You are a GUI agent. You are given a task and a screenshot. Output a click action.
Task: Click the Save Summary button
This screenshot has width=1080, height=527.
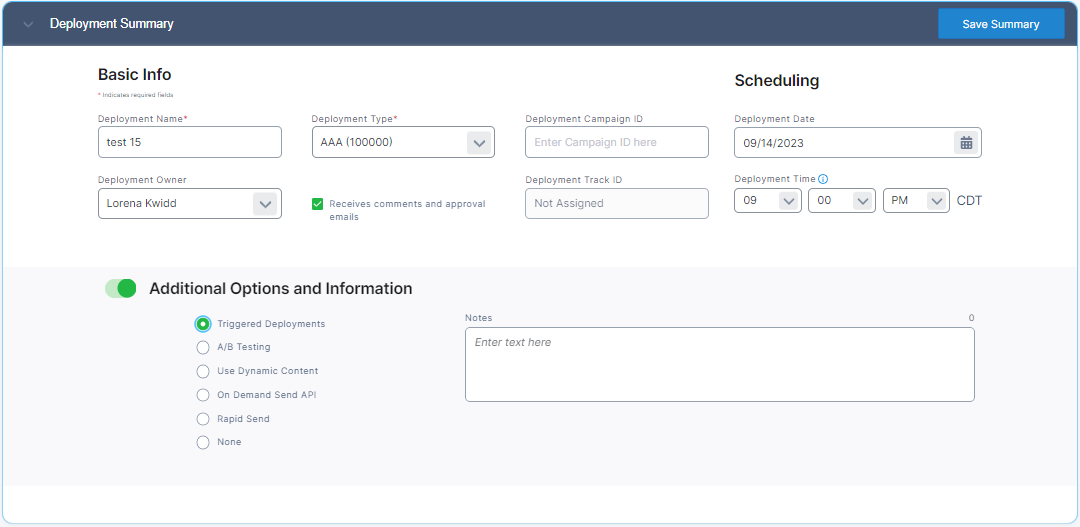(1000, 24)
